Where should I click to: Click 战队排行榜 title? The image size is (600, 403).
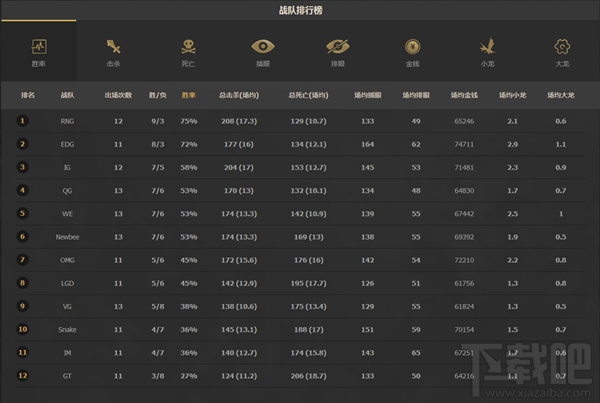point(300,10)
